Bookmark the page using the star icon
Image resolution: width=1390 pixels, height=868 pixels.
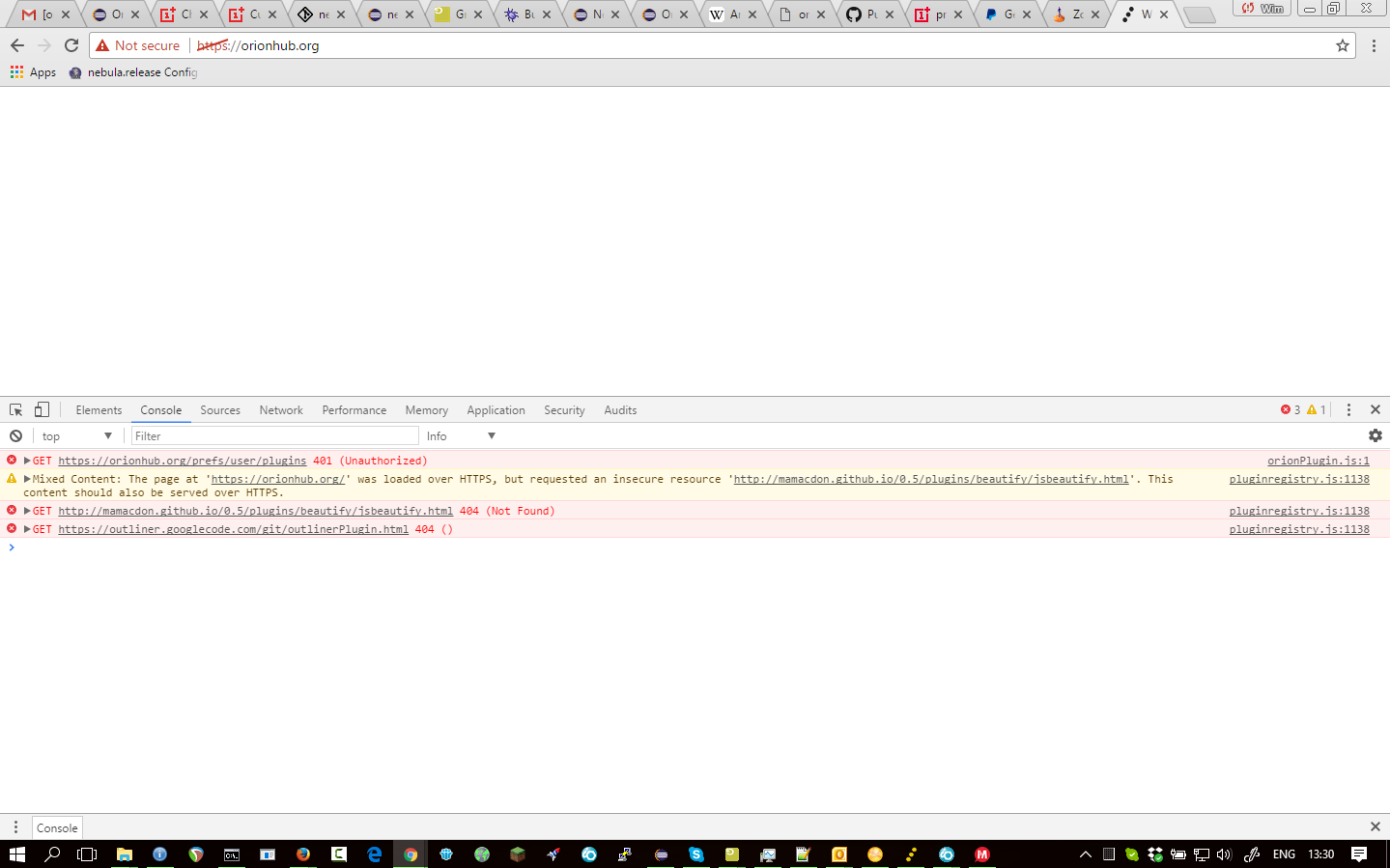1343,44
